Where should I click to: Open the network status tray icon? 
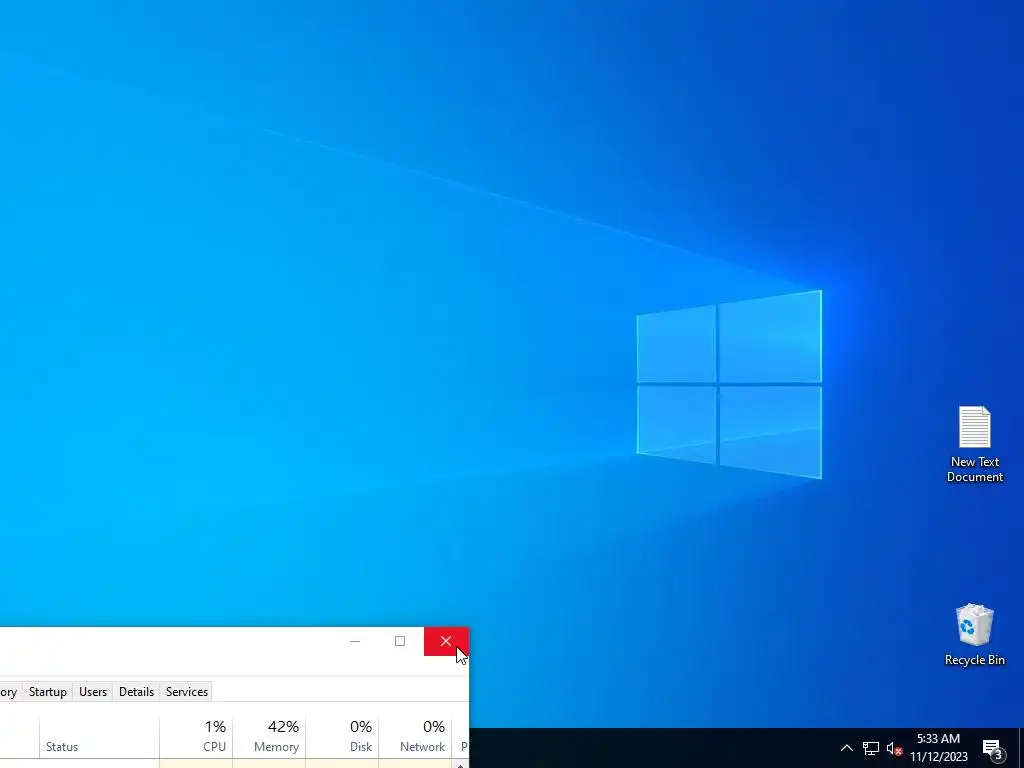tap(871, 748)
